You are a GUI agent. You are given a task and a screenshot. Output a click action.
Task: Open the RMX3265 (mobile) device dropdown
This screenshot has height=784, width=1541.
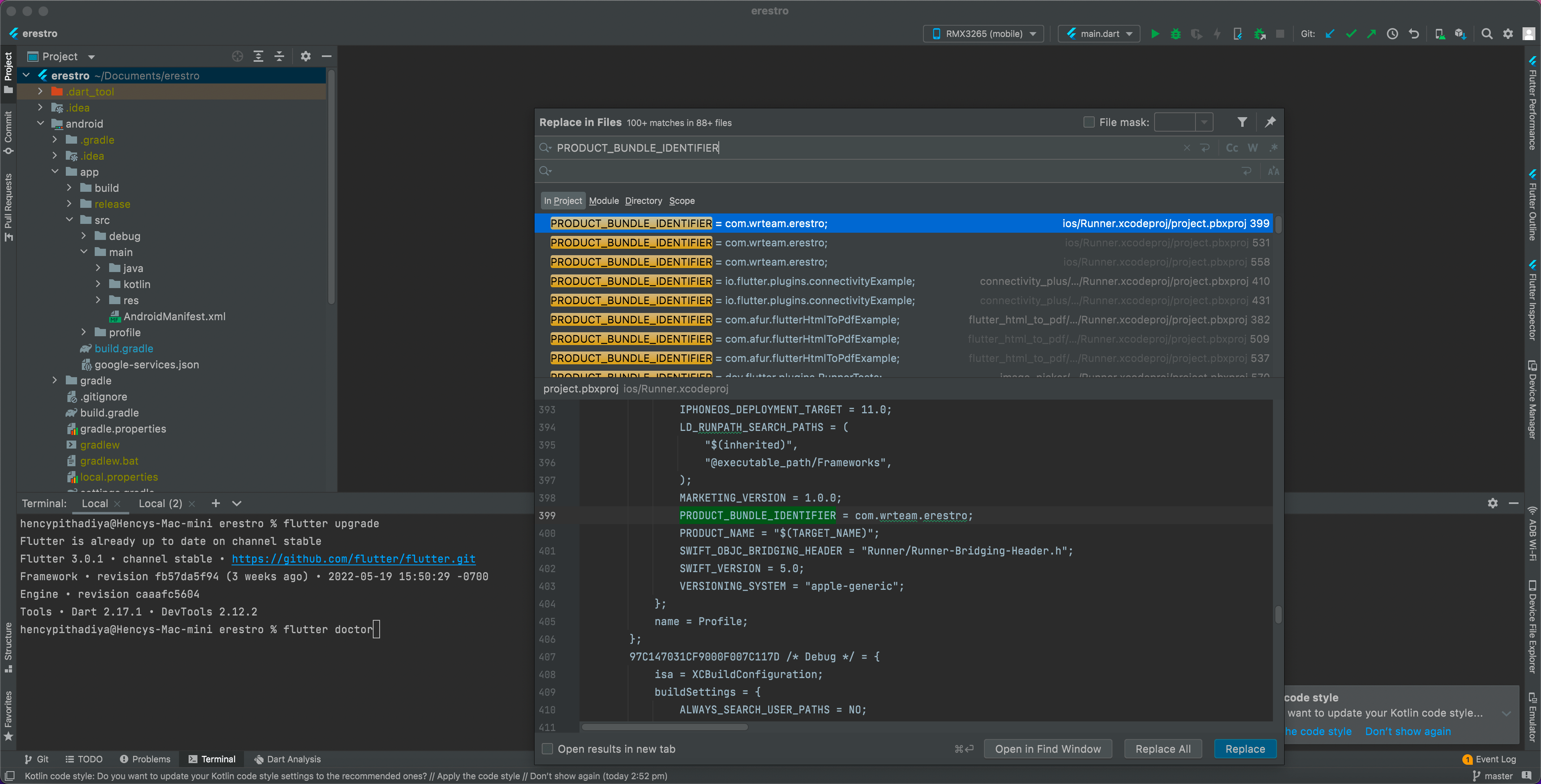click(984, 34)
